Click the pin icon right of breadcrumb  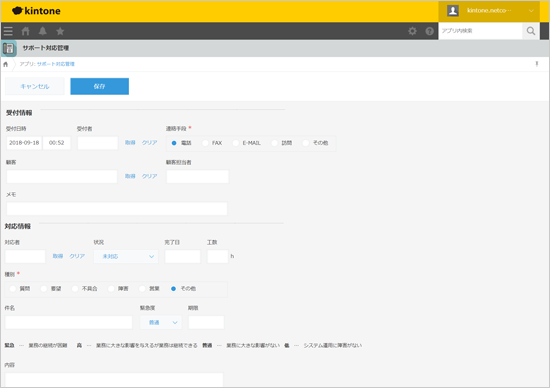click(x=537, y=64)
